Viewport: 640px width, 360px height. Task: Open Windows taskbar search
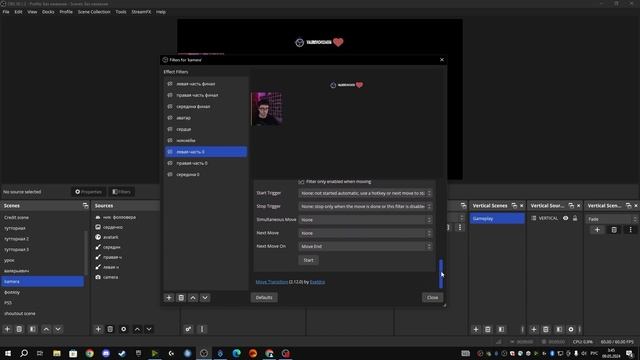(24, 353)
